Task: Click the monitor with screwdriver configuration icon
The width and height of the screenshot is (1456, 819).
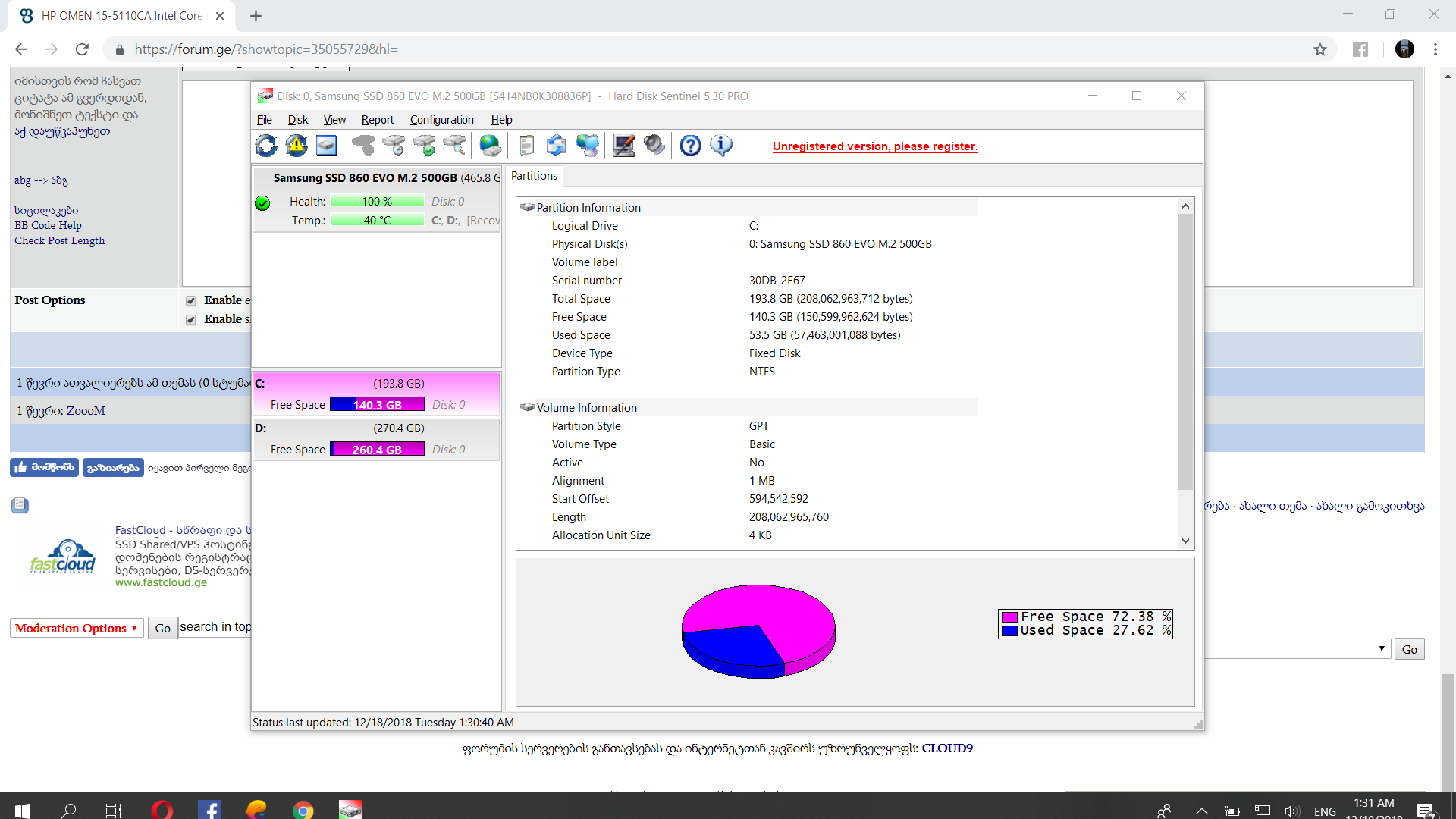Action: pos(624,146)
